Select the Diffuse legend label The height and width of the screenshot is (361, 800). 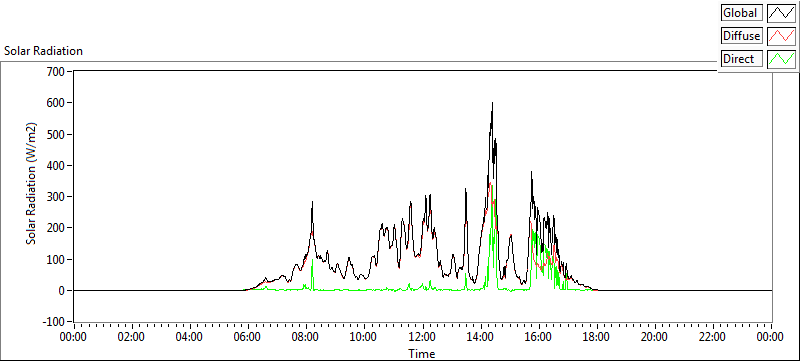click(x=742, y=36)
